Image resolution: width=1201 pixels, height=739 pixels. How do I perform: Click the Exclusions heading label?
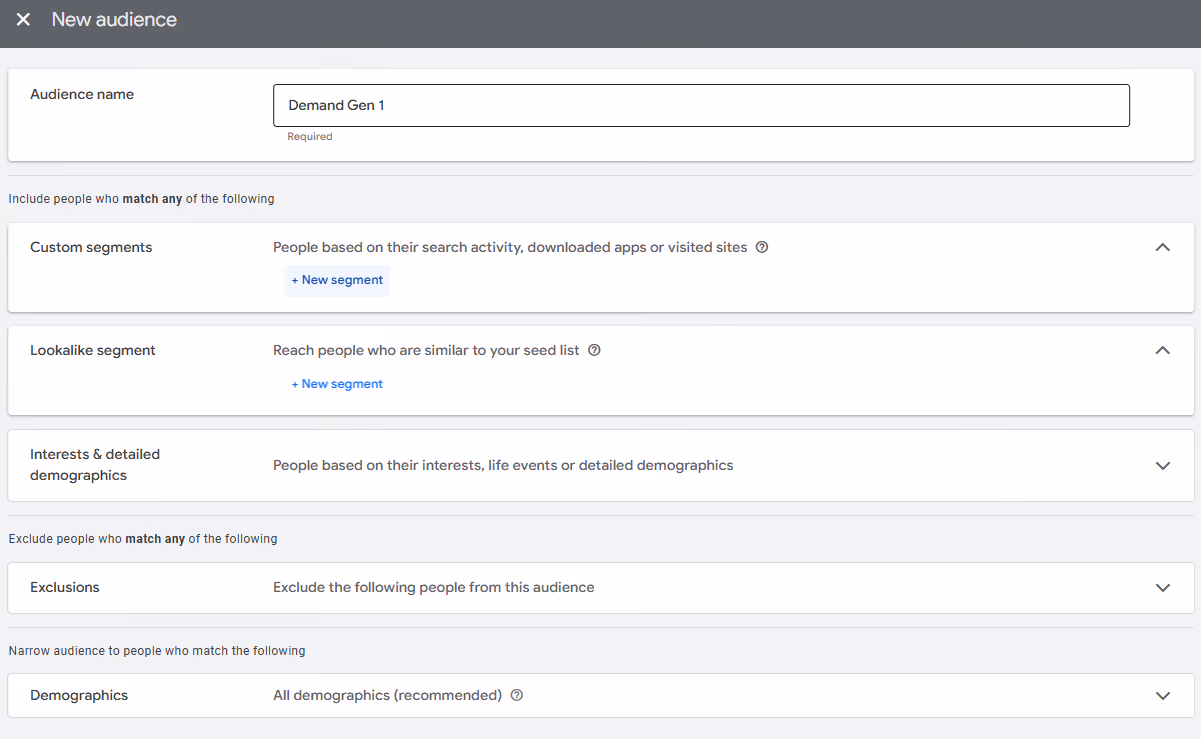click(x=65, y=587)
